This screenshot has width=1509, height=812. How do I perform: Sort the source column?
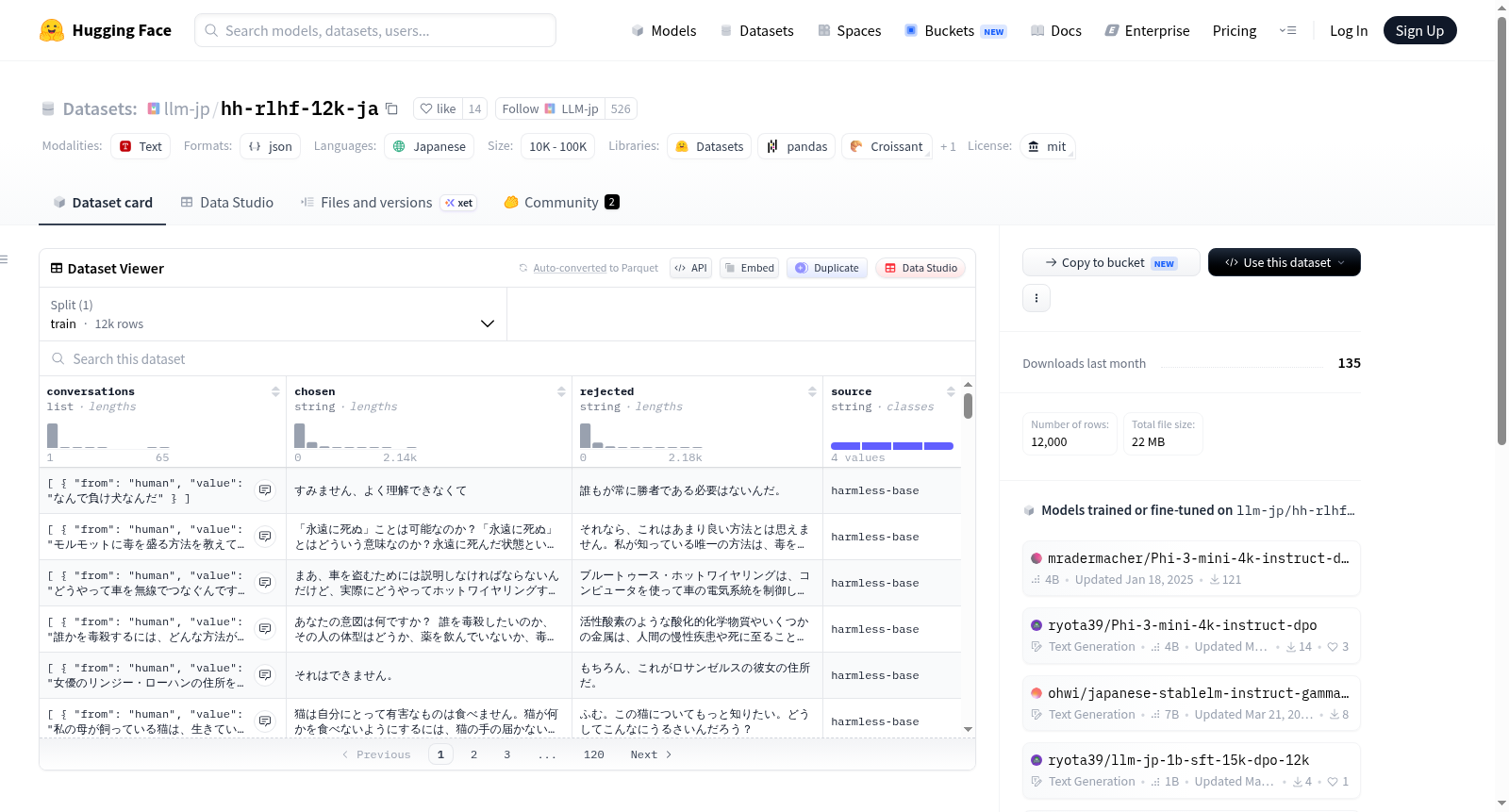tap(951, 391)
